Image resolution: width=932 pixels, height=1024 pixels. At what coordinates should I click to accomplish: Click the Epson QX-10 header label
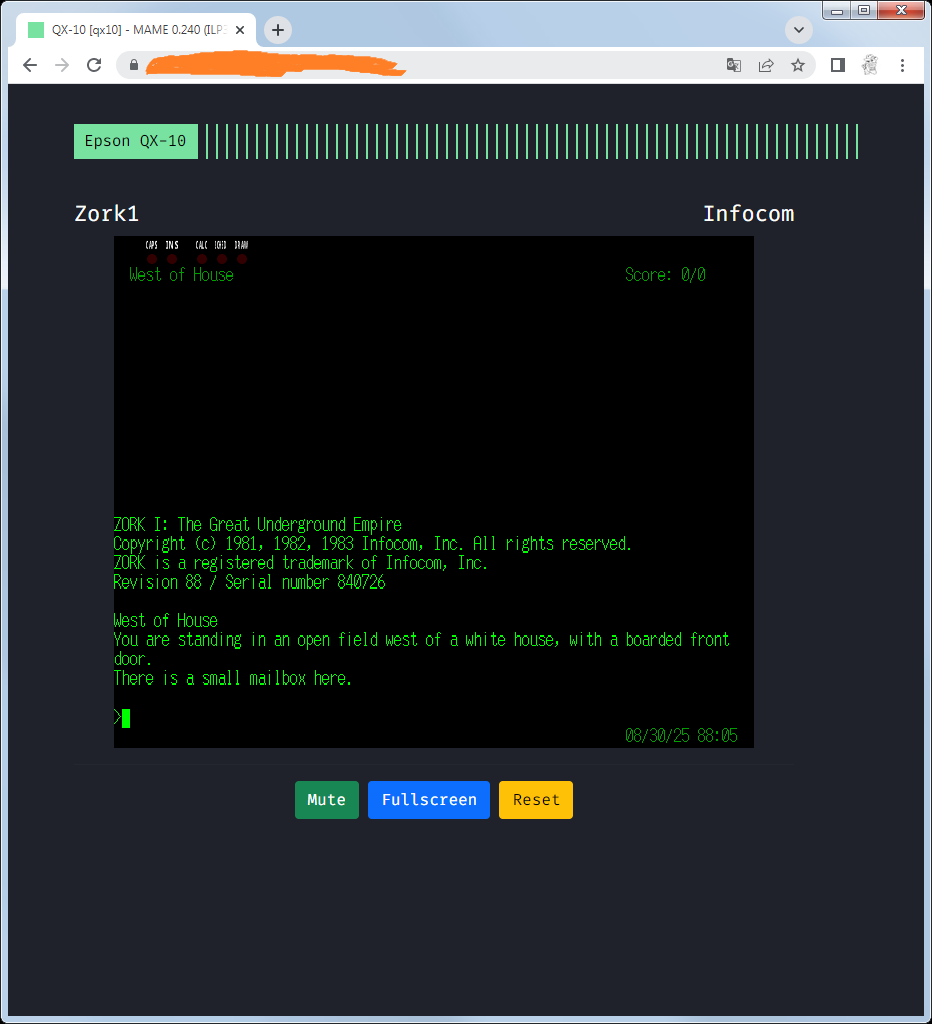coord(136,141)
